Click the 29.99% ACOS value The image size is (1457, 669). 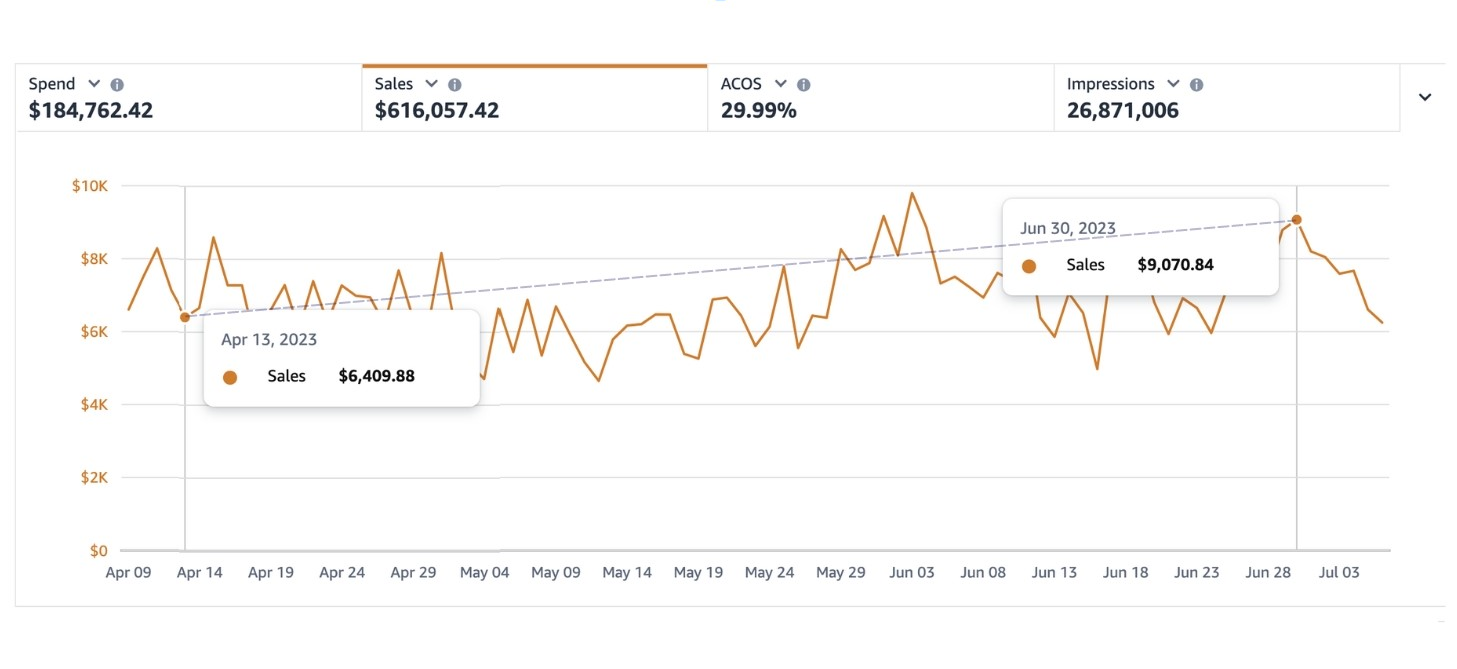759,111
